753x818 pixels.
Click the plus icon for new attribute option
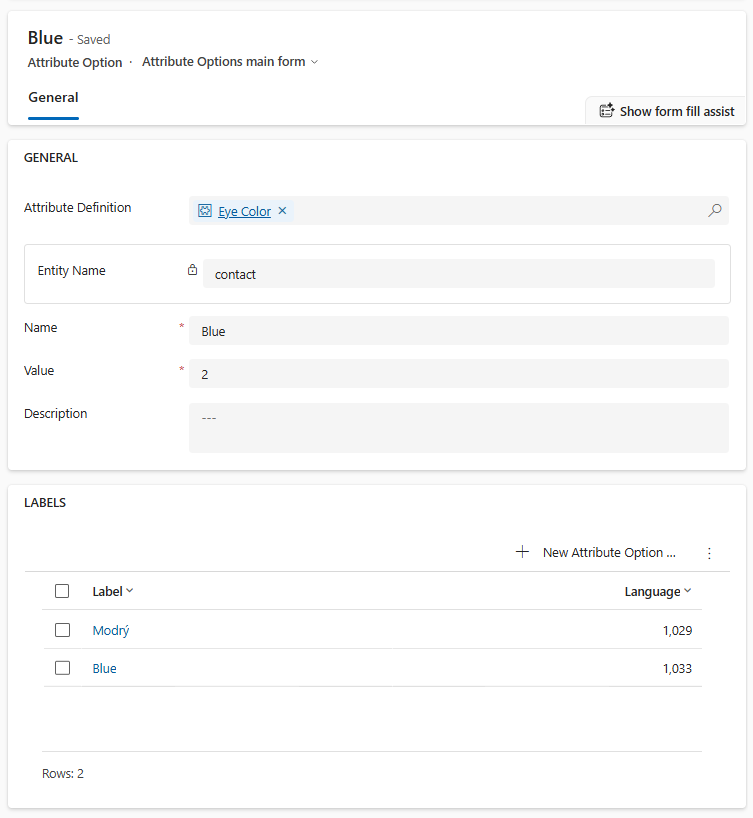coord(522,552)
